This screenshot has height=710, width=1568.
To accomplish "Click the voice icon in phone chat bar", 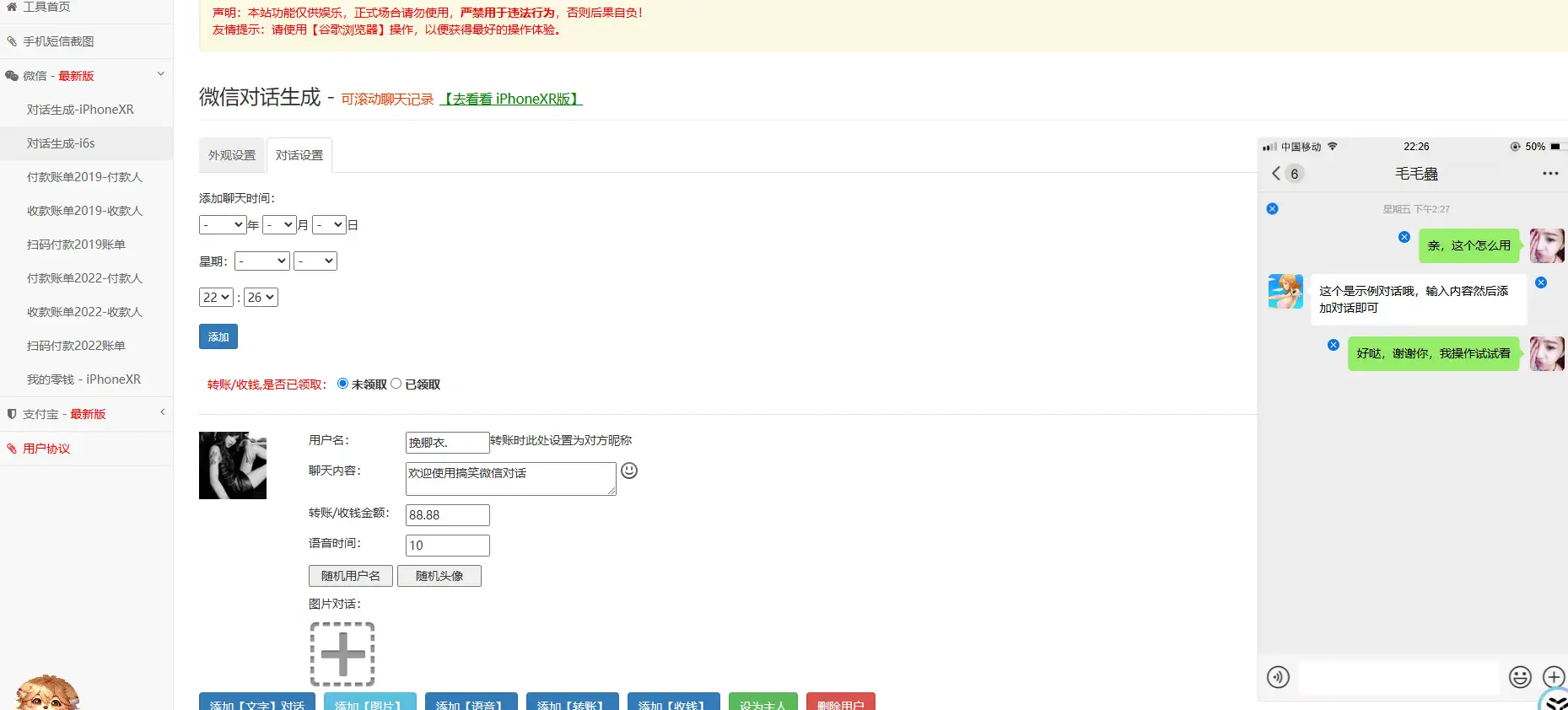I will pyautogui.click(x=1278, y=677).
